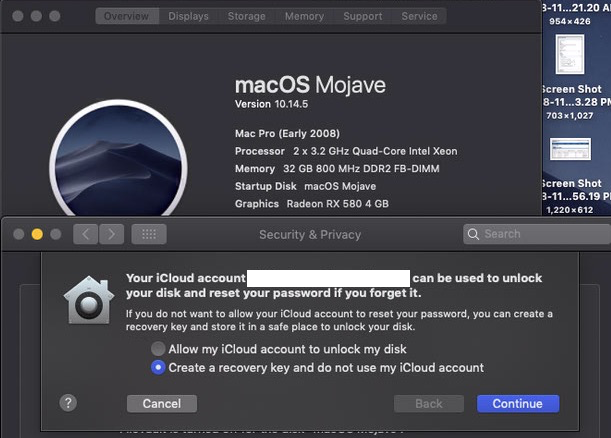611x438 pixels.
Task: Open the Memory tab
Action: tap(304, 16)
